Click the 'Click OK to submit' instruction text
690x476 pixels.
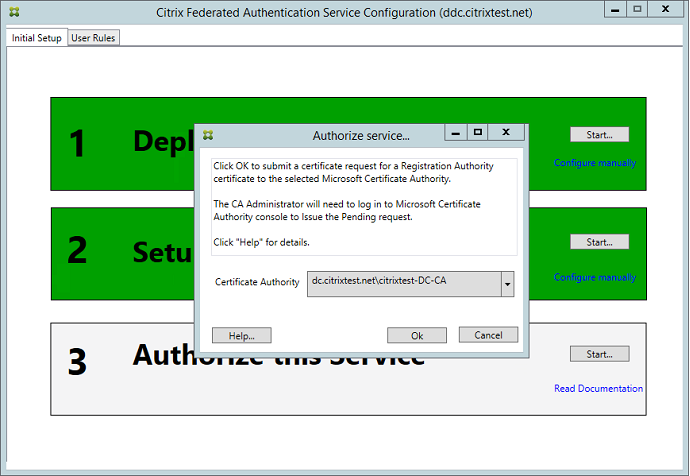pos(353,172)
